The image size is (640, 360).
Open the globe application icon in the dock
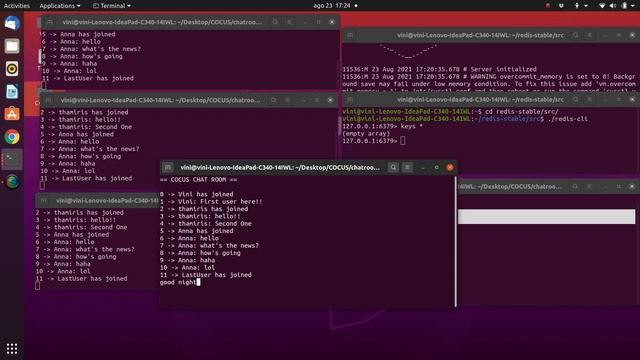point(12,182)
